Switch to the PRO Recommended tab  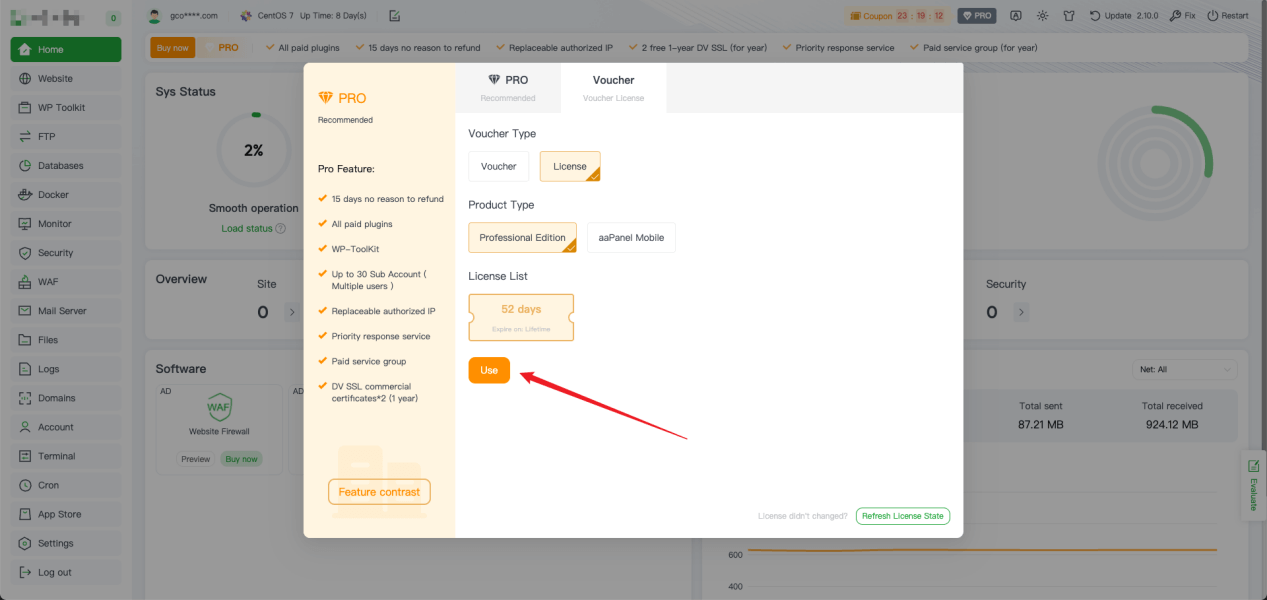coord(508,87)
